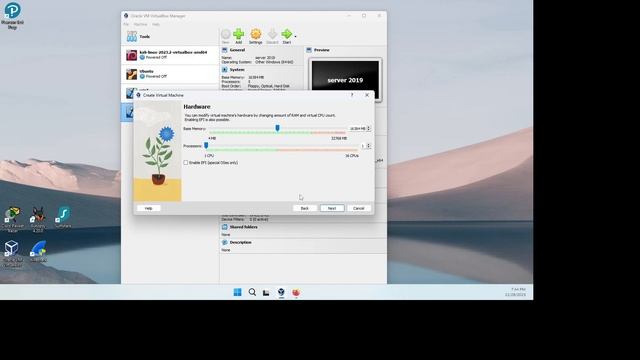The image size is (640, 360).
Task: Click the Preview section header
Action: click(321, 50)
